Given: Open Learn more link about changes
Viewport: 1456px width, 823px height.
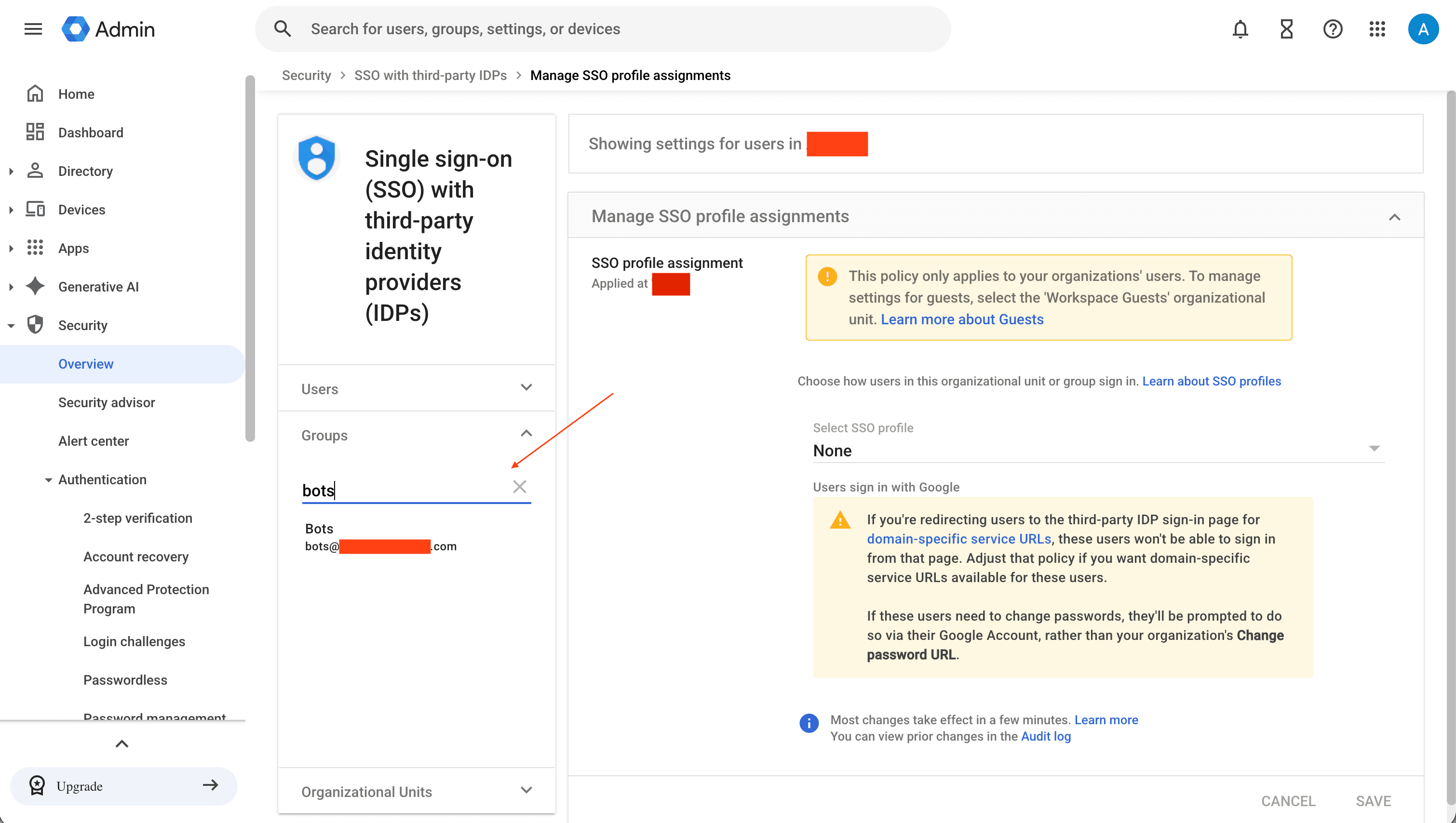Looking at the screenshot, I should click(x=1106, y=719).
